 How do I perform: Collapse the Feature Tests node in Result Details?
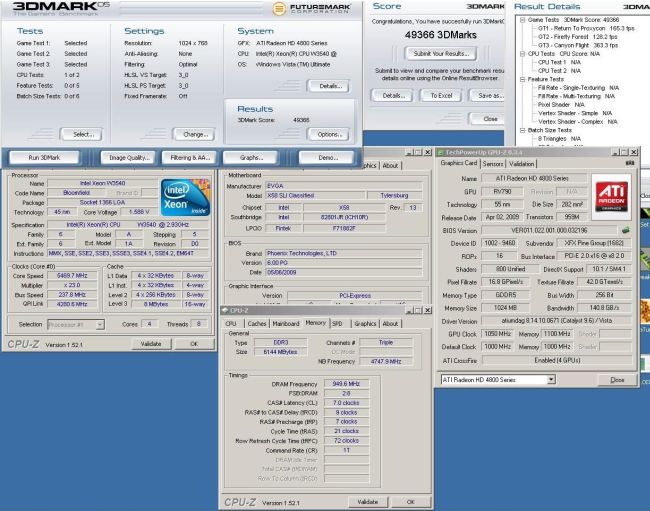522,79
